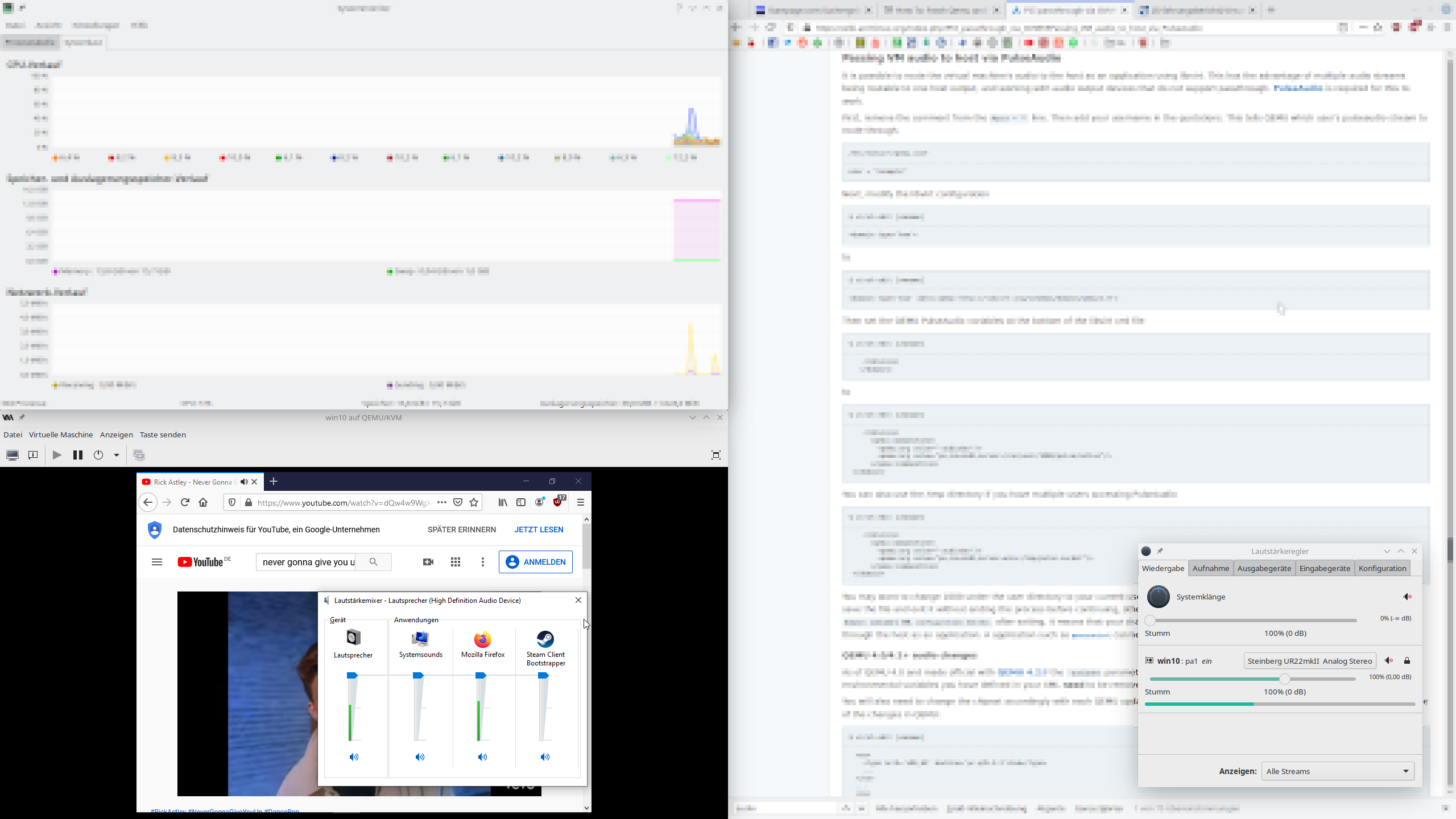The image size is (1456, 819).
Task: Open the VM graphical console view
Action: [x=12, y=455]
